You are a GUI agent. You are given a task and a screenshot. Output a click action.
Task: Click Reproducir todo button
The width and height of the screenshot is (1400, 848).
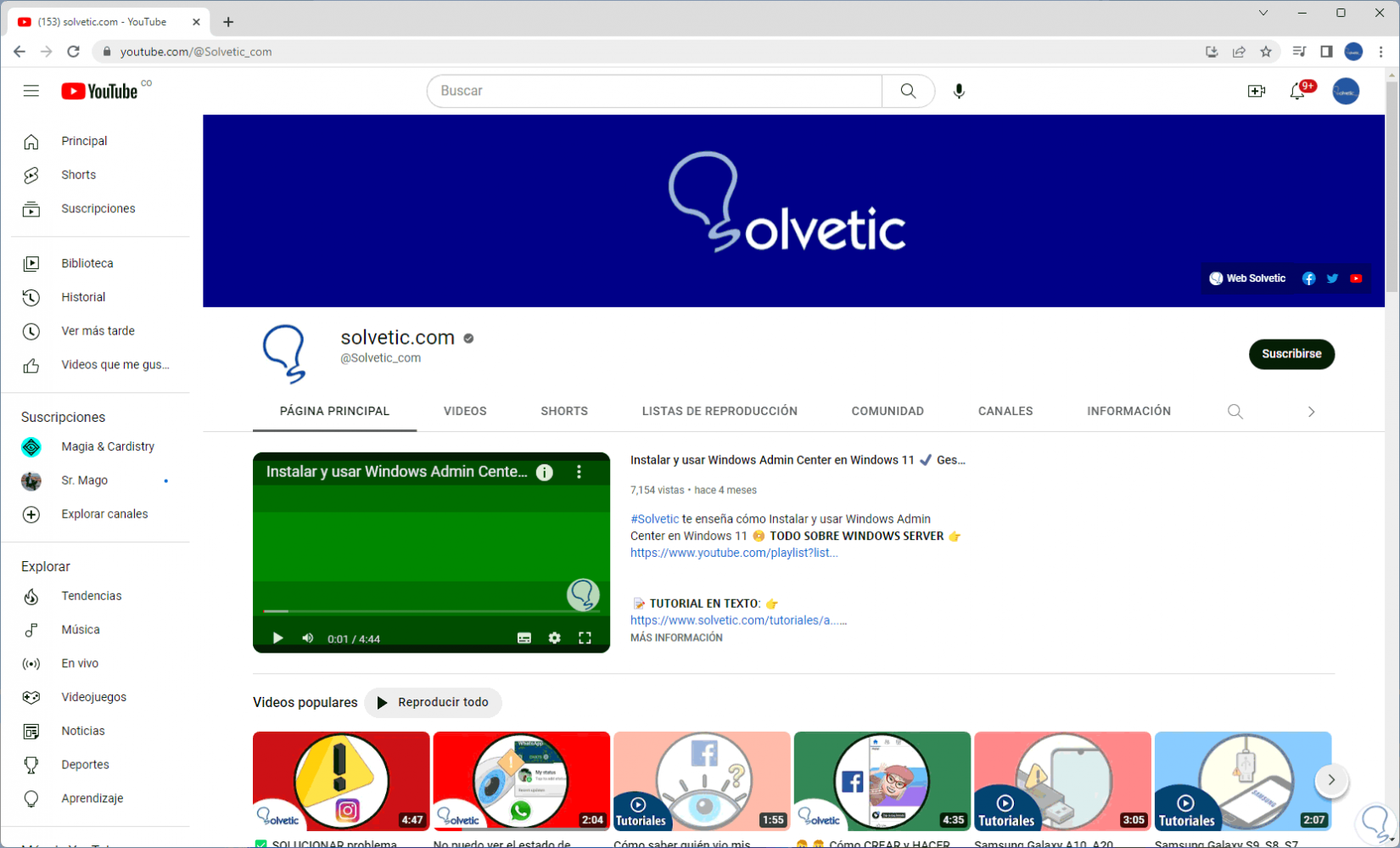pos(433,703)
